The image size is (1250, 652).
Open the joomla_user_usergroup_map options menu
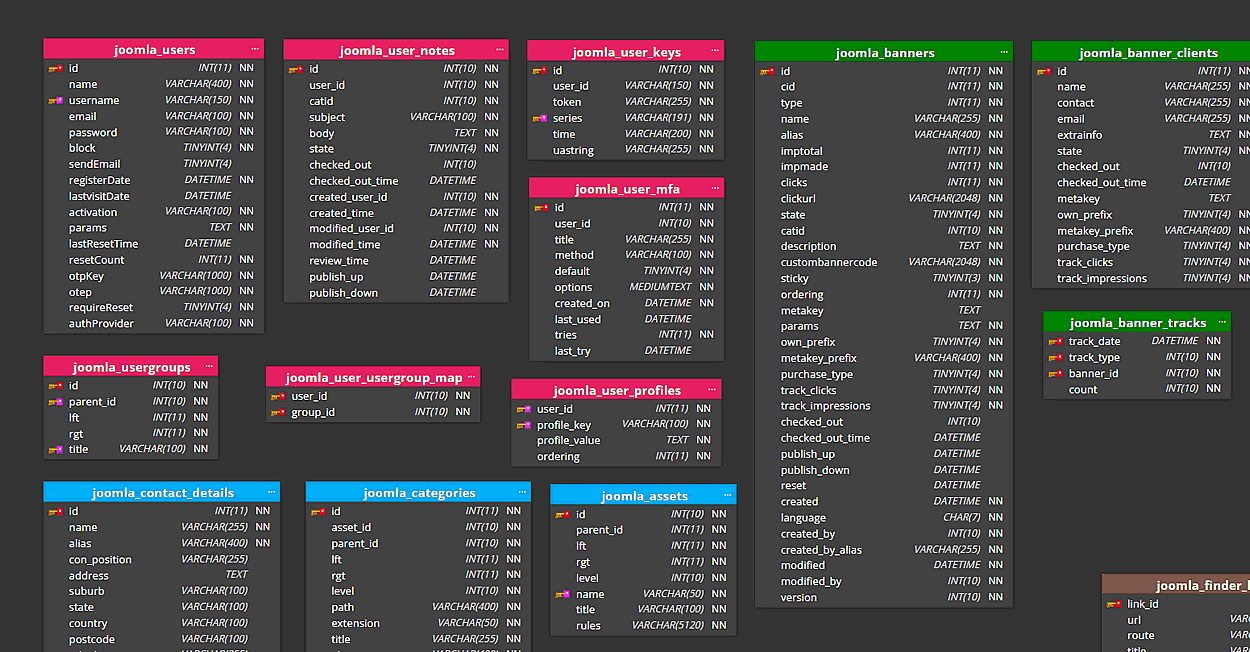[471, 377]
